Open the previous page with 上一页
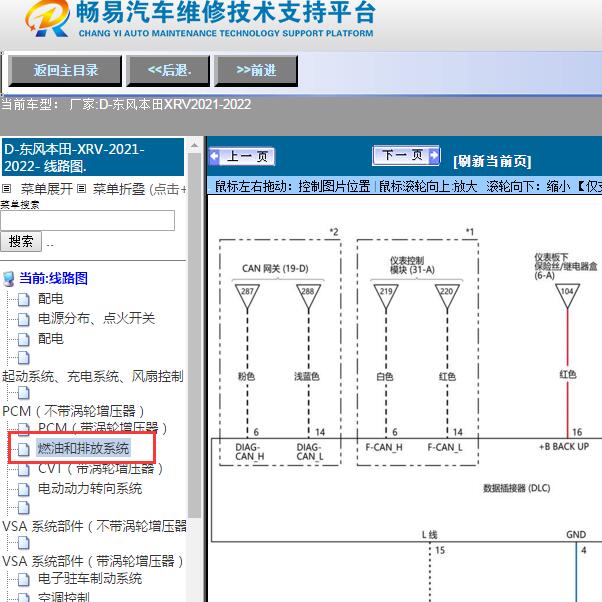The width and height of the screenshot is (602, 602). [x=242, y=157]
